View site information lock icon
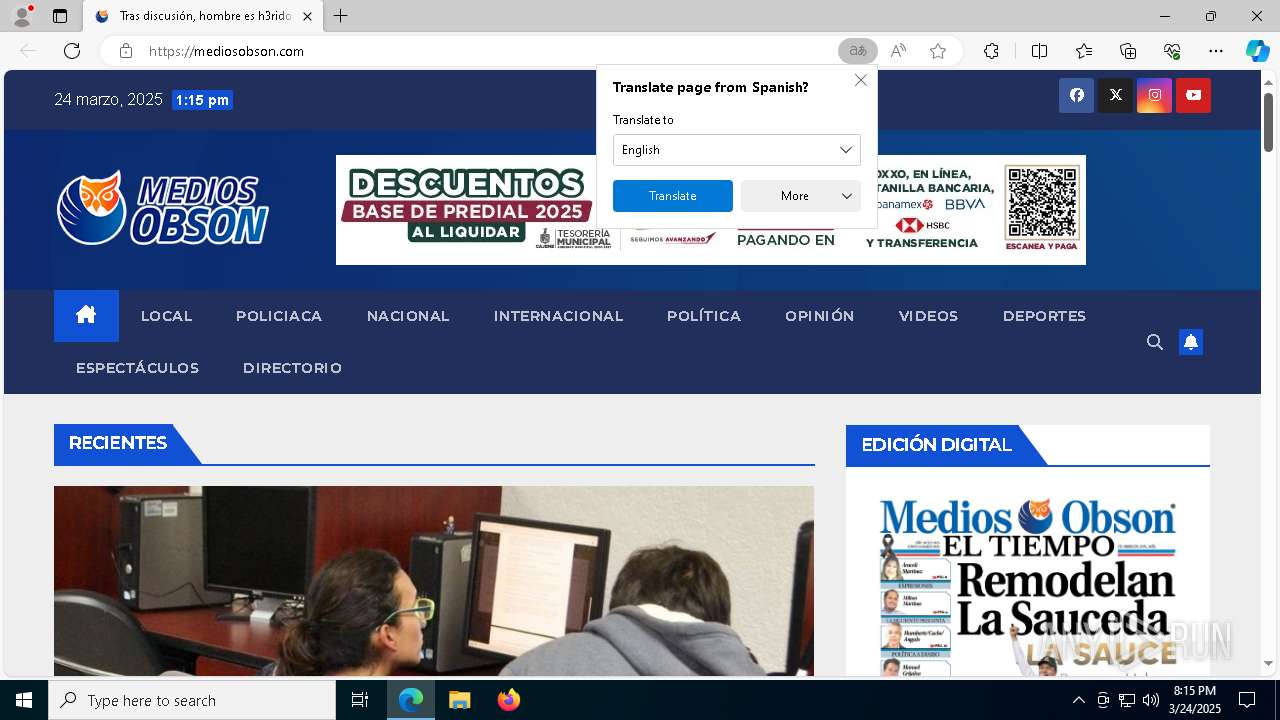 click(126, 51)
